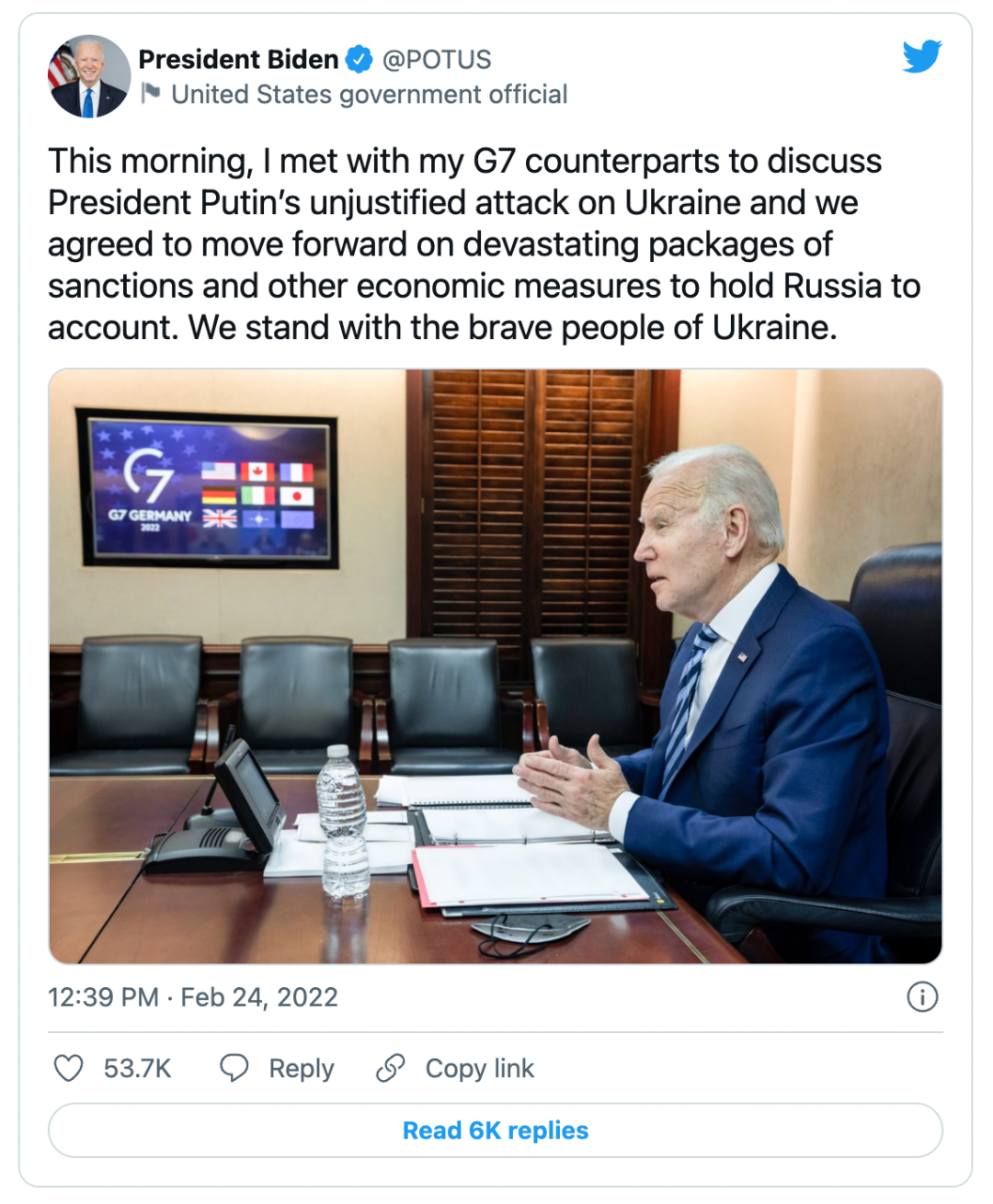Screen dimensions: 993x1204
Task: Click the speech bubble reply icon
Action: (234, 1068)
